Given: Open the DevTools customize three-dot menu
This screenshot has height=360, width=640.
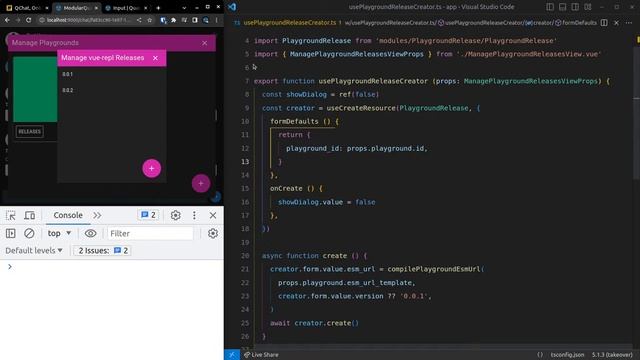Looking at the screenshot, I should click(x=194, y=215).
